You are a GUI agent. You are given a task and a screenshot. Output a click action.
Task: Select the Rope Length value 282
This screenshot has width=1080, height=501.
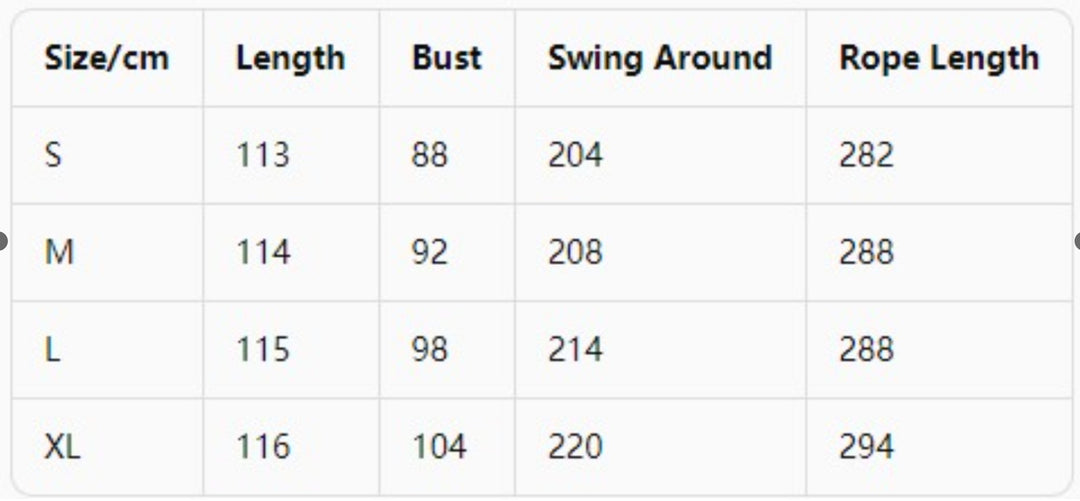pos(866,154)
